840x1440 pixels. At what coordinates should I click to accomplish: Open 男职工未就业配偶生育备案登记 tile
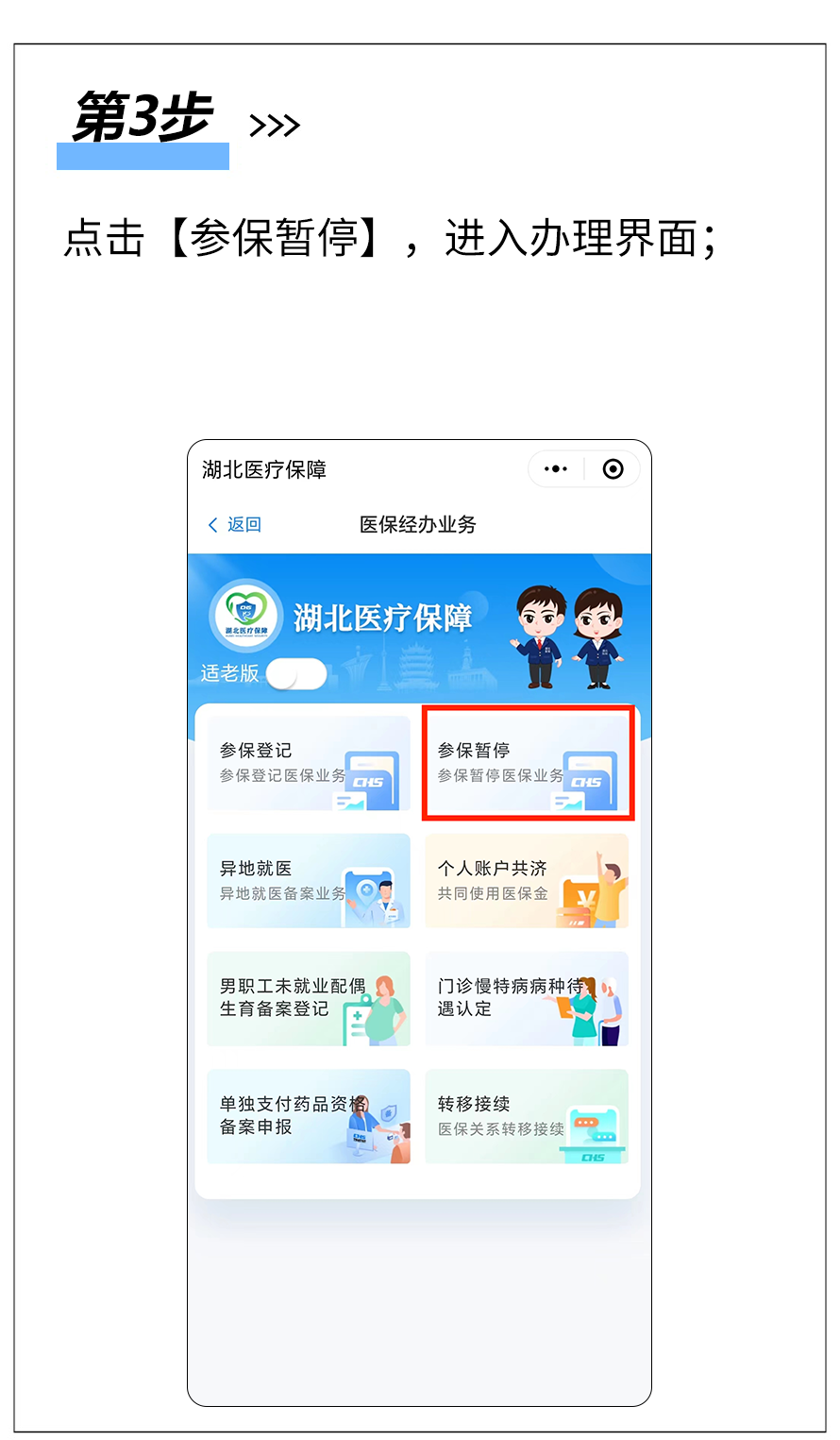tap(309, 999)
